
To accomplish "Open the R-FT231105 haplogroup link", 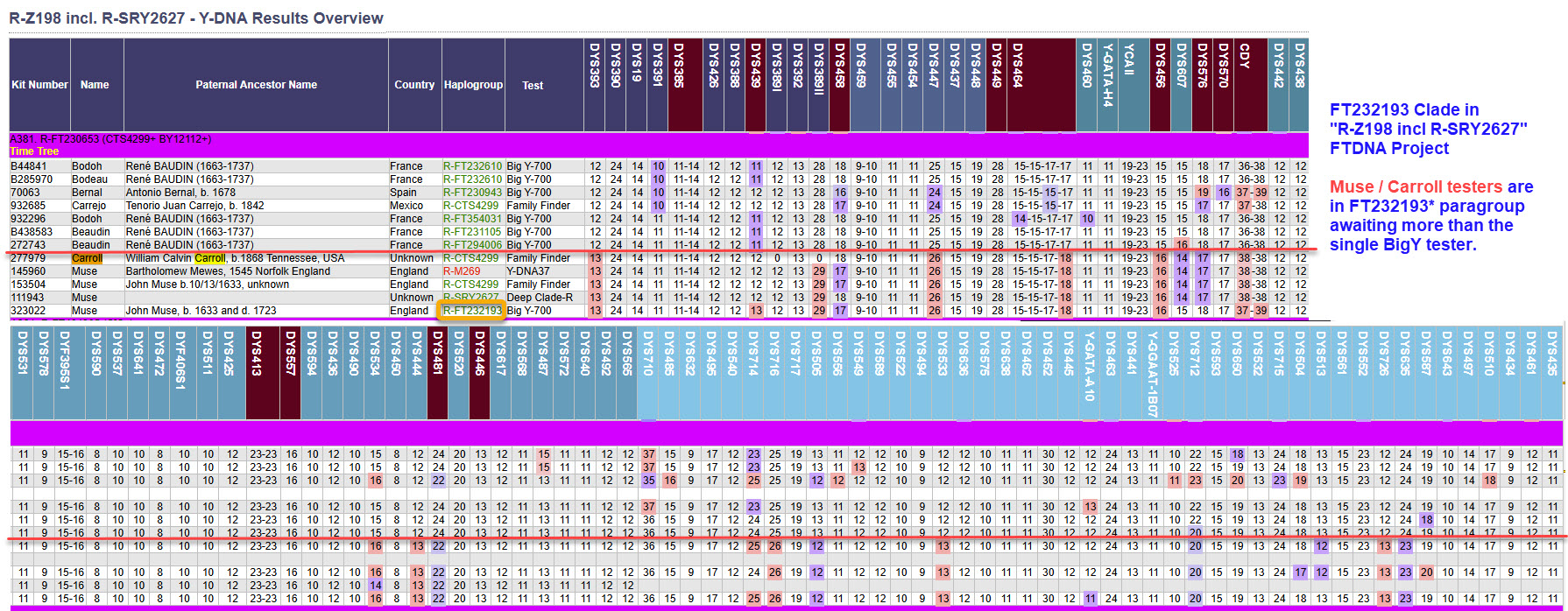I will pyautogui.click(x=472, y=232).
